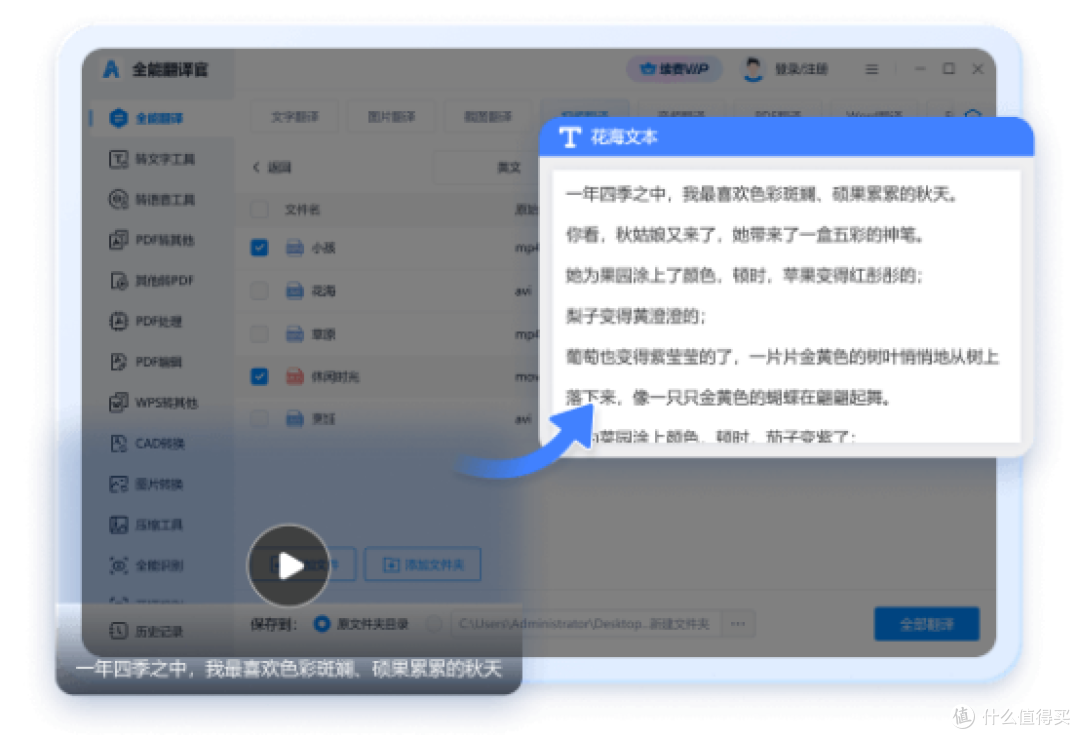Image resolution: width=1080 pixels, height=739 pixels.
Task: Click the user avatar icon
Action: point(753,69)
